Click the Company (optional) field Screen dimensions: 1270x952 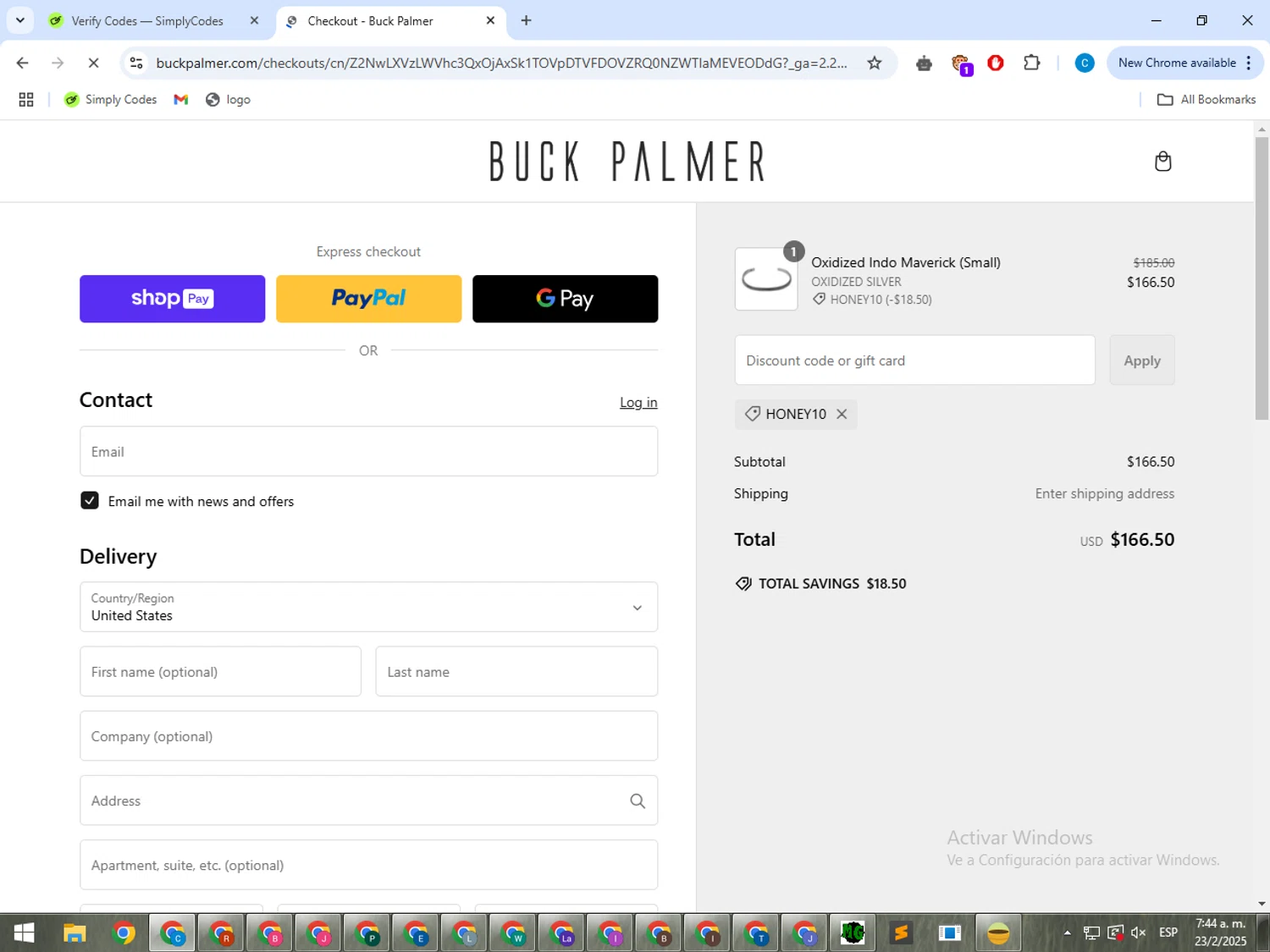pyautogui.click(x=368, y=736)
